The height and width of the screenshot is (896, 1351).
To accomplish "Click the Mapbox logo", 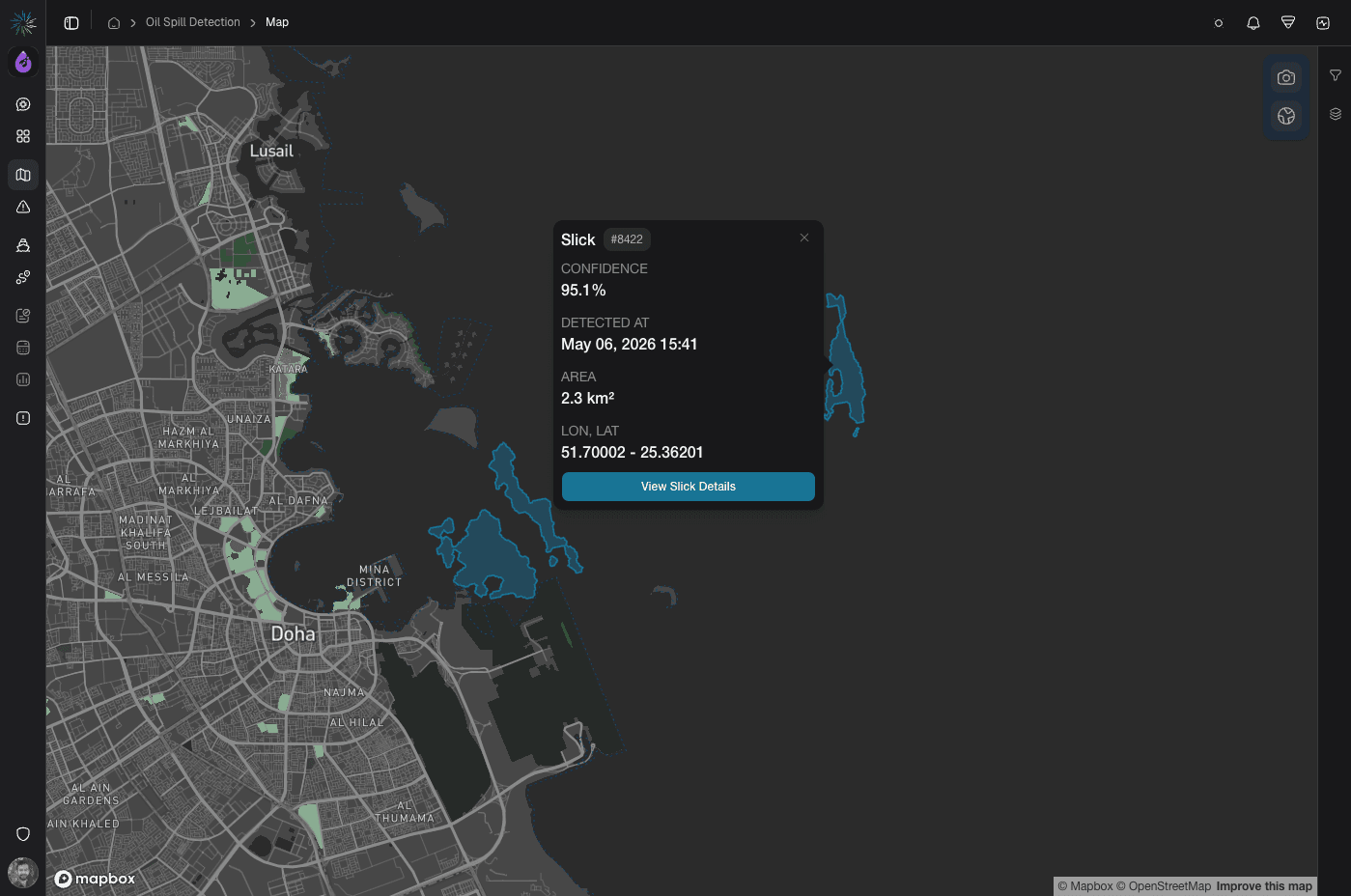I will click(95, 879).
